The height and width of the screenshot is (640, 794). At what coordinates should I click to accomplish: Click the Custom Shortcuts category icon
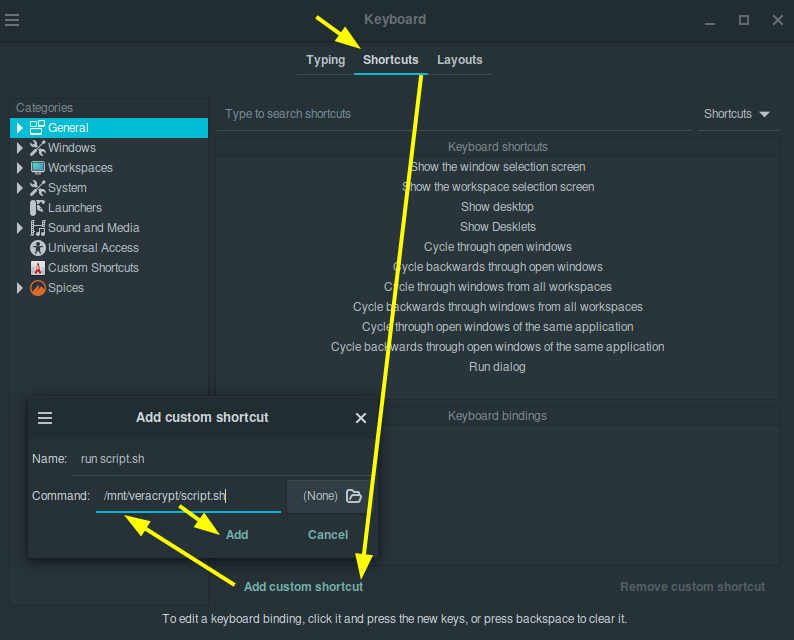[x=37, y=268]
